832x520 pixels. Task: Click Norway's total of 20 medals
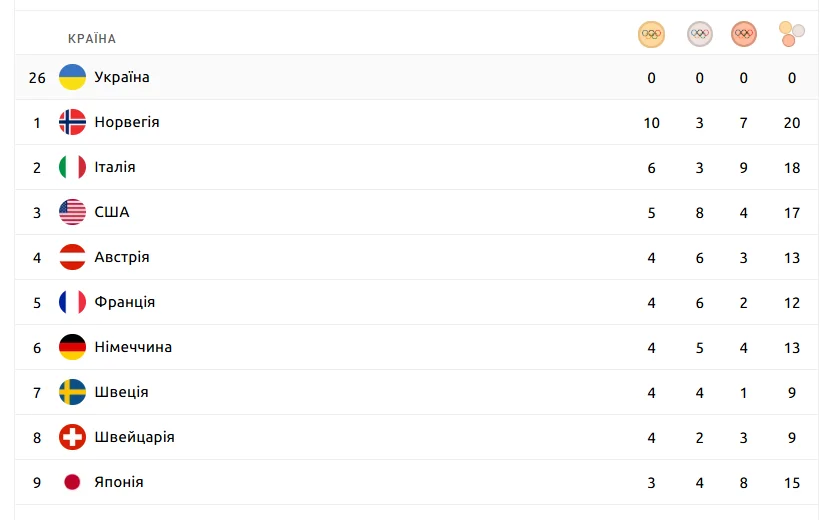click(x=792, y=122)
